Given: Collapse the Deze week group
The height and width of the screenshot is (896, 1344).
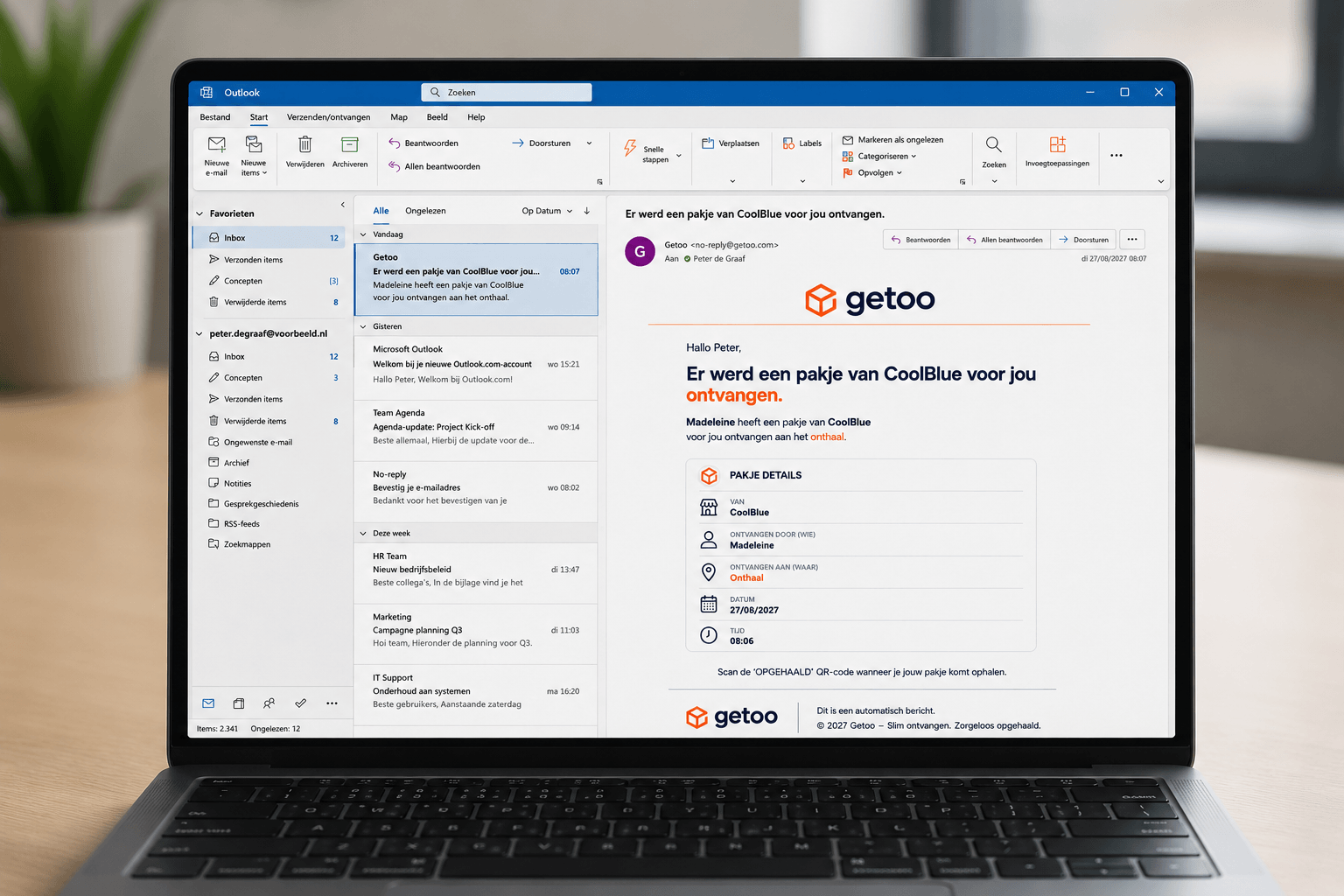Looking at the screenshot, I should tap(363, 534).
